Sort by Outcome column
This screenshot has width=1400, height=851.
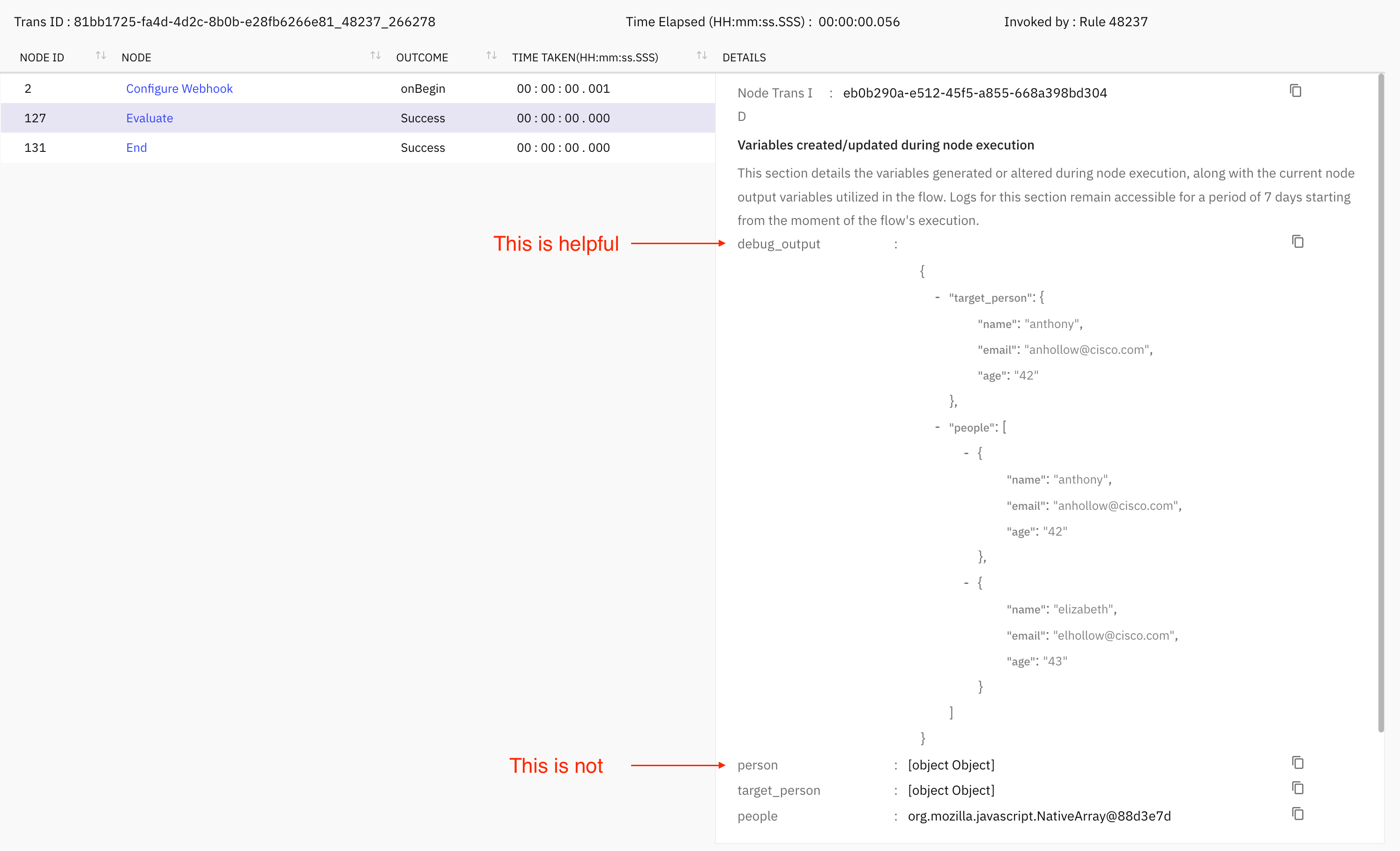pos(491,56)
